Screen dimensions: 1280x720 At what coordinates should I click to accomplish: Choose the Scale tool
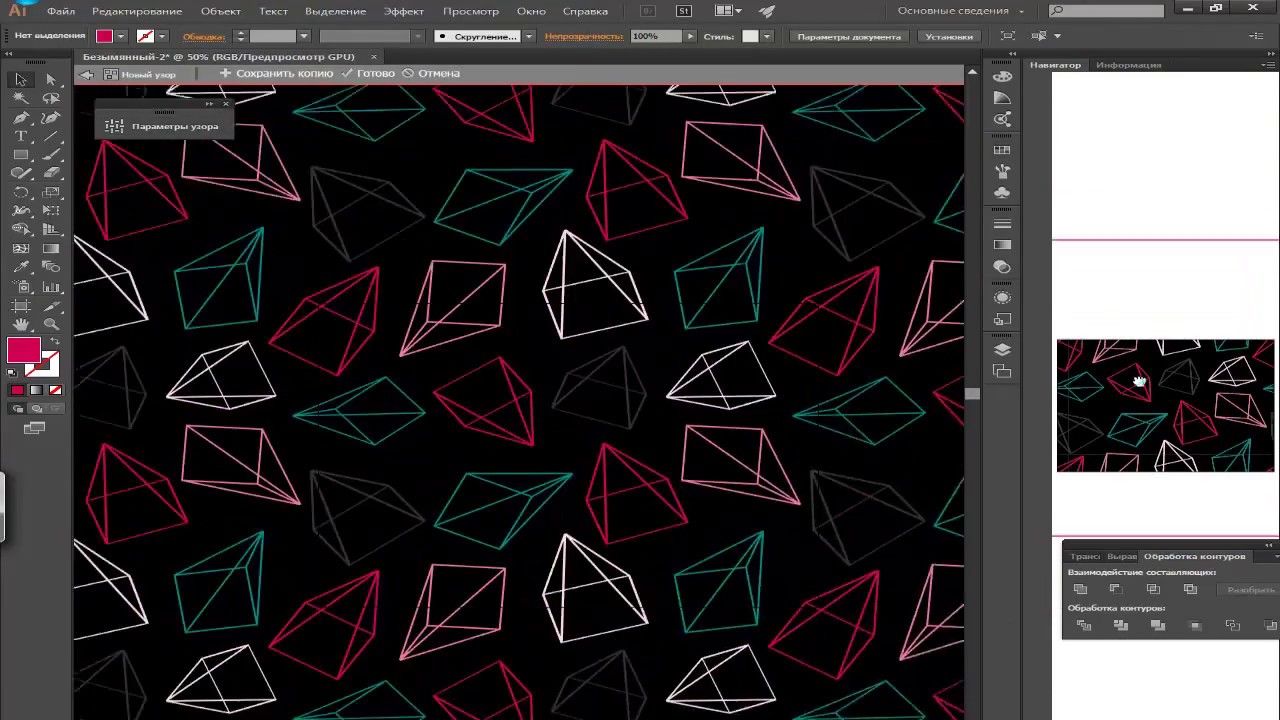click(x=51, y=192)
